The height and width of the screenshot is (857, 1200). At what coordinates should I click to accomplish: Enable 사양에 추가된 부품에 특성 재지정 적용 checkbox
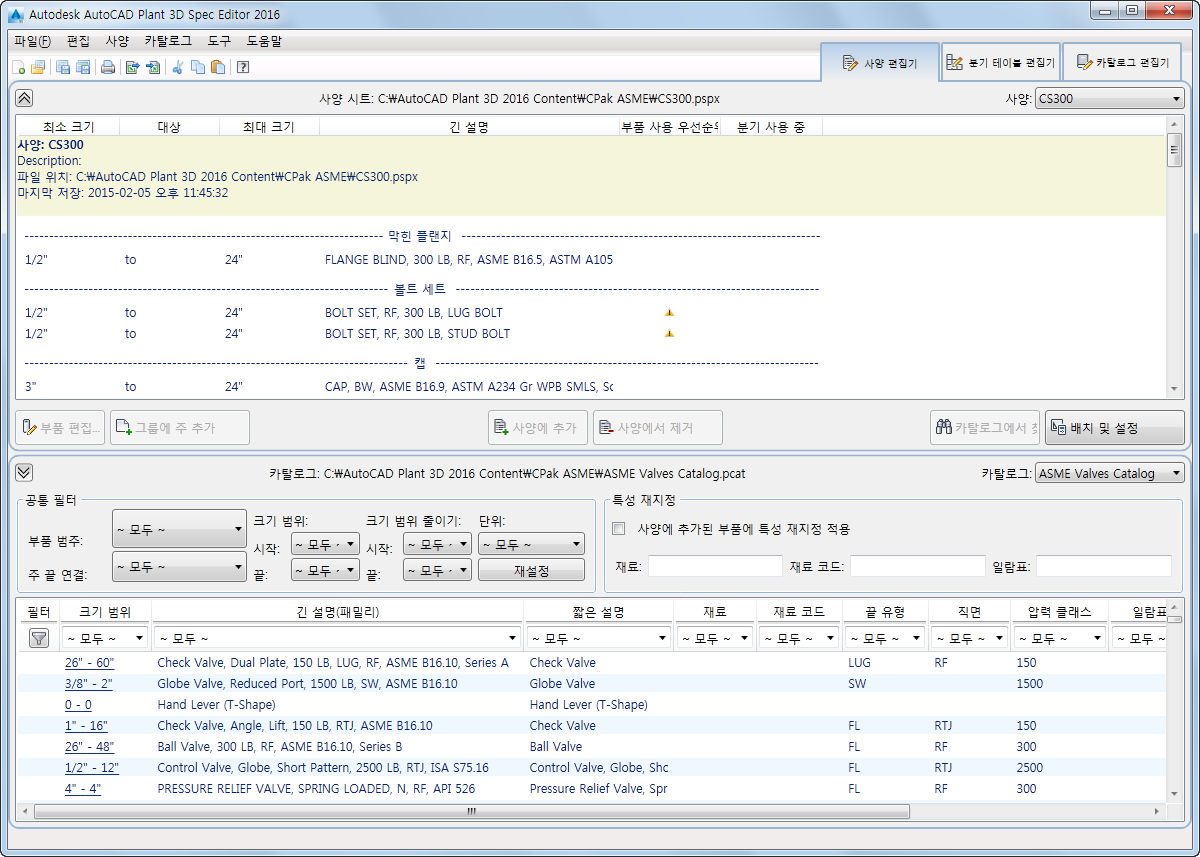point(619,528)
